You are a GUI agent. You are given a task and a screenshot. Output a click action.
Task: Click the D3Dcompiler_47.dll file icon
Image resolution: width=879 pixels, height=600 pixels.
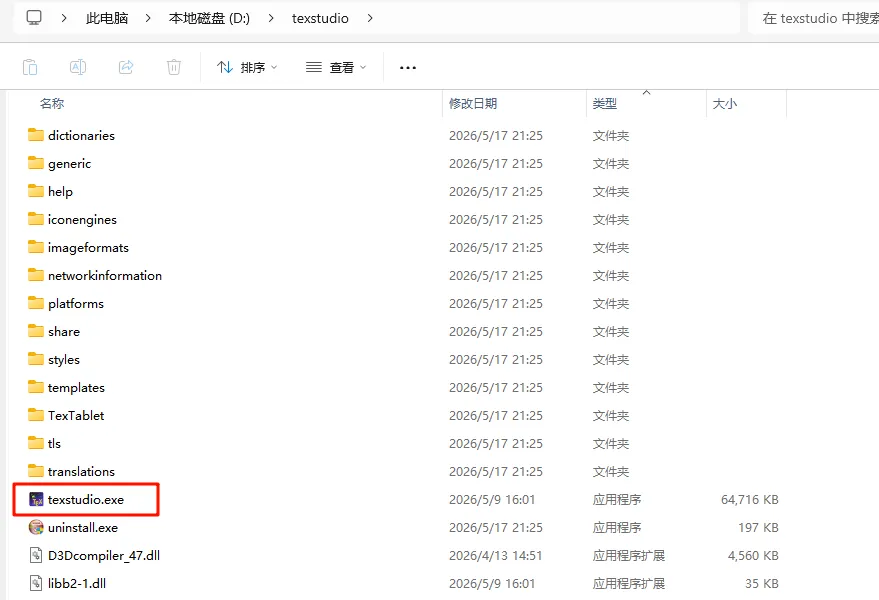coord(36,555)
